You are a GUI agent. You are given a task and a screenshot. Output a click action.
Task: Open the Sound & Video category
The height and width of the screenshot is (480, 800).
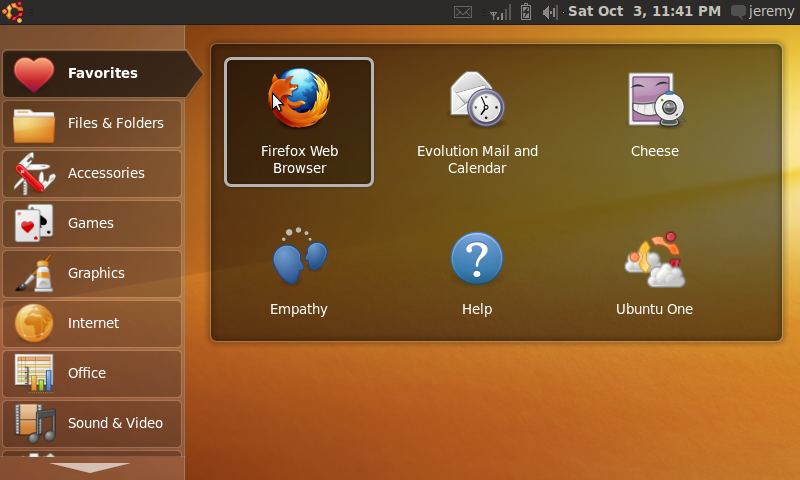tap(92, 424)
